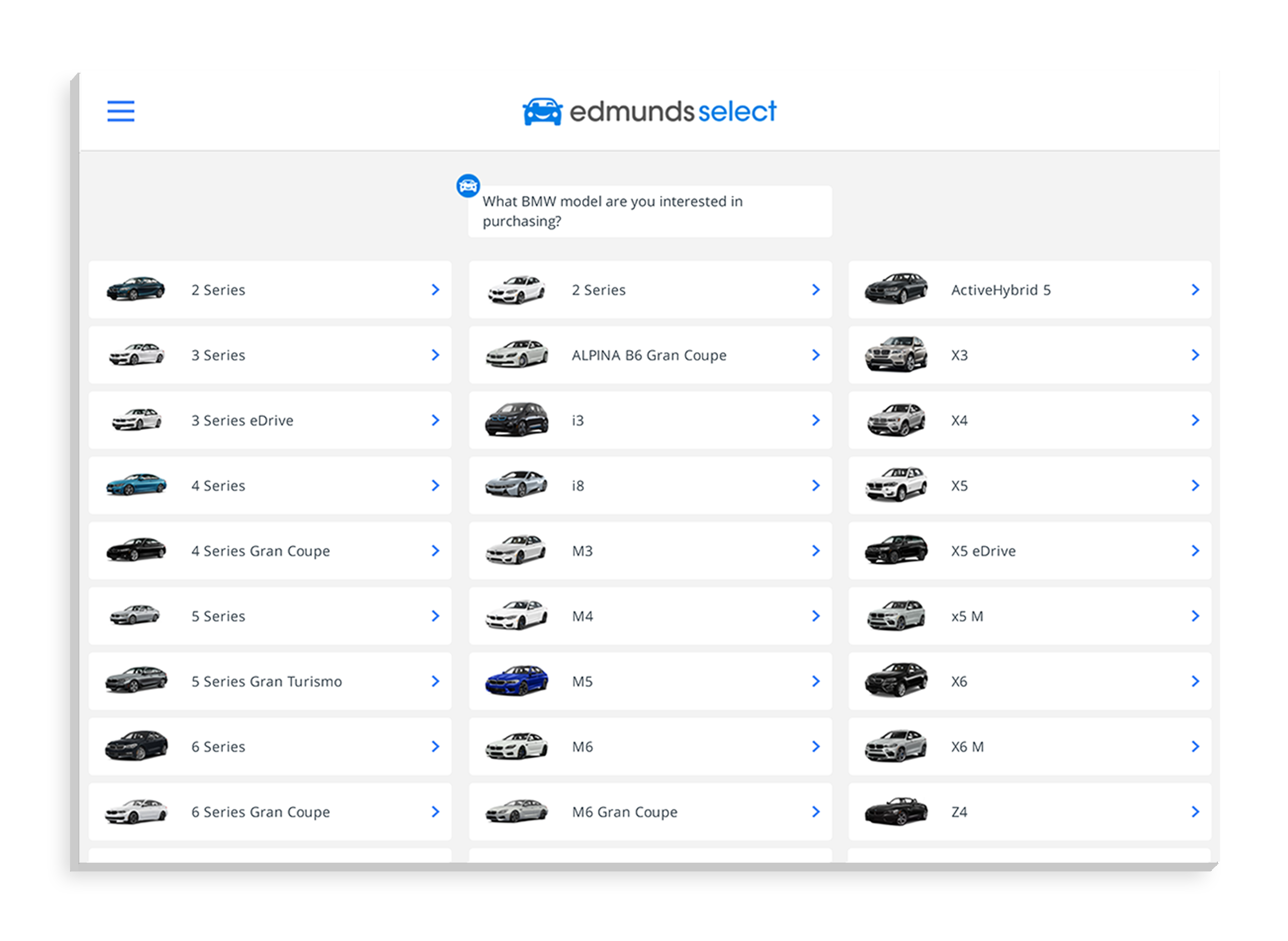Click the arrow on the 6 Series row (not Gran Coupe)
The image size is (1288, 941).
coord(435,746)
